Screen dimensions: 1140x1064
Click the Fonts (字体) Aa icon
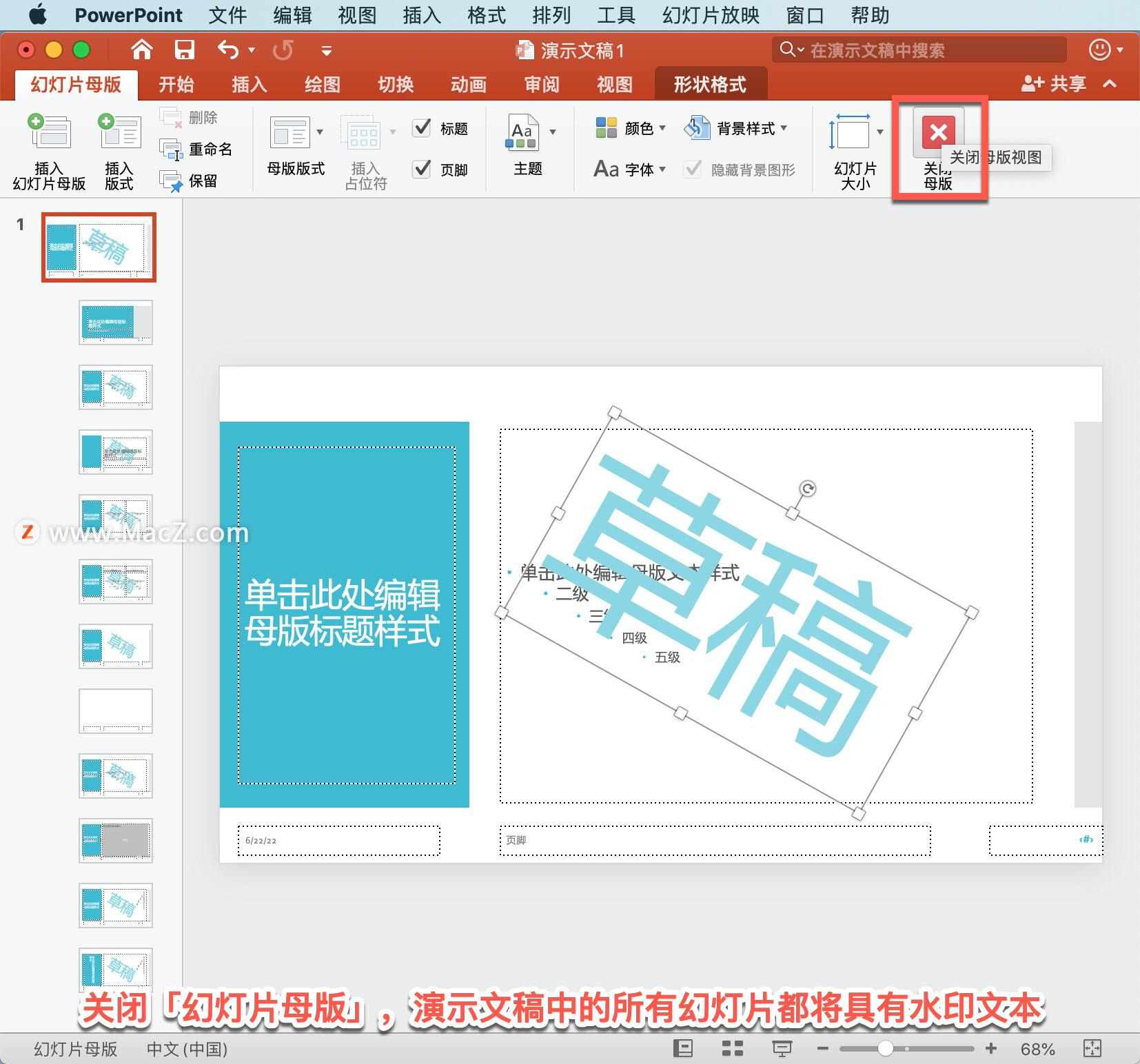(x=607, y=169)
